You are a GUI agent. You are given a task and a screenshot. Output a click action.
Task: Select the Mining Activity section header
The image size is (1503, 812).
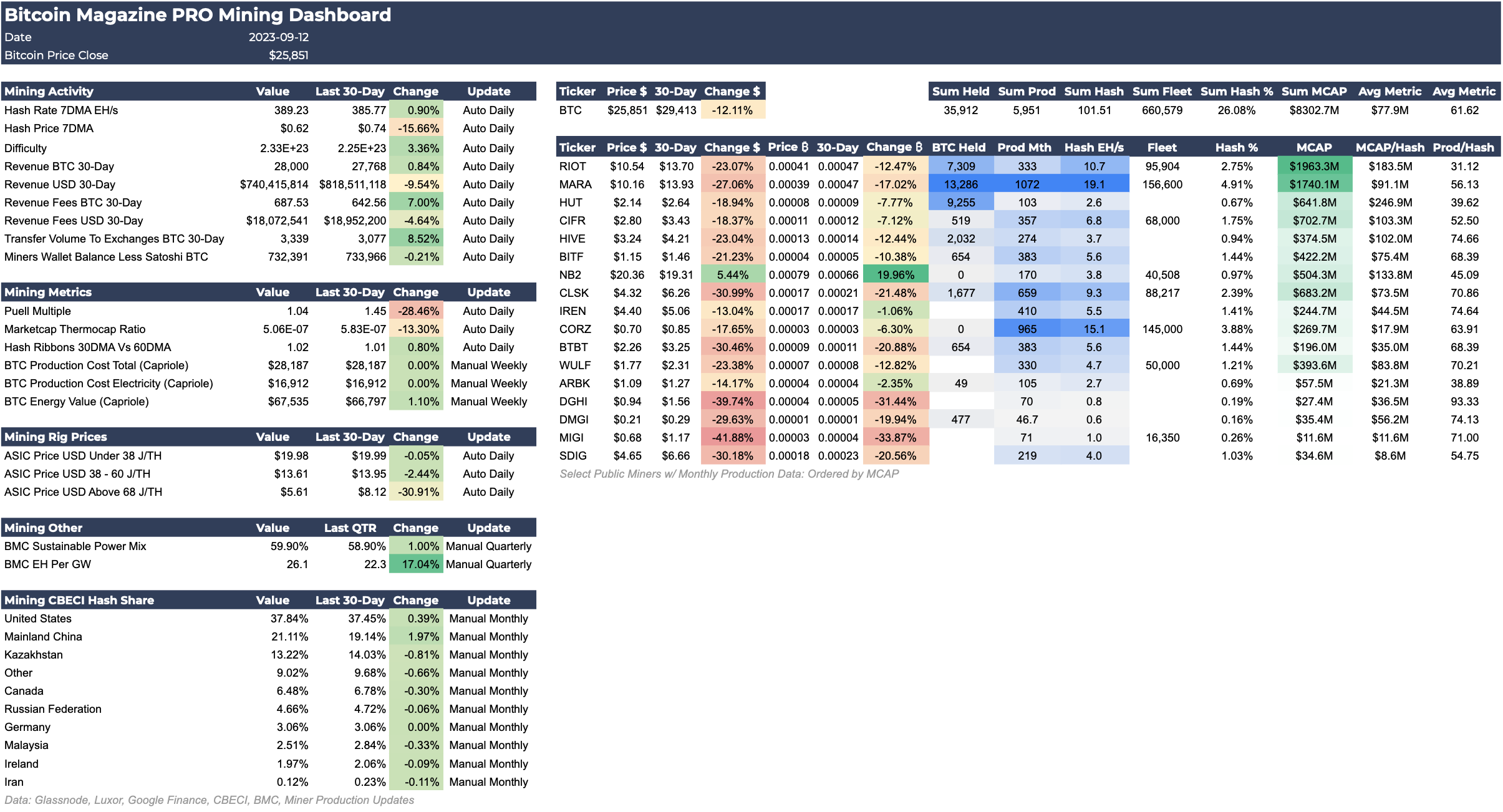(49, 92)
